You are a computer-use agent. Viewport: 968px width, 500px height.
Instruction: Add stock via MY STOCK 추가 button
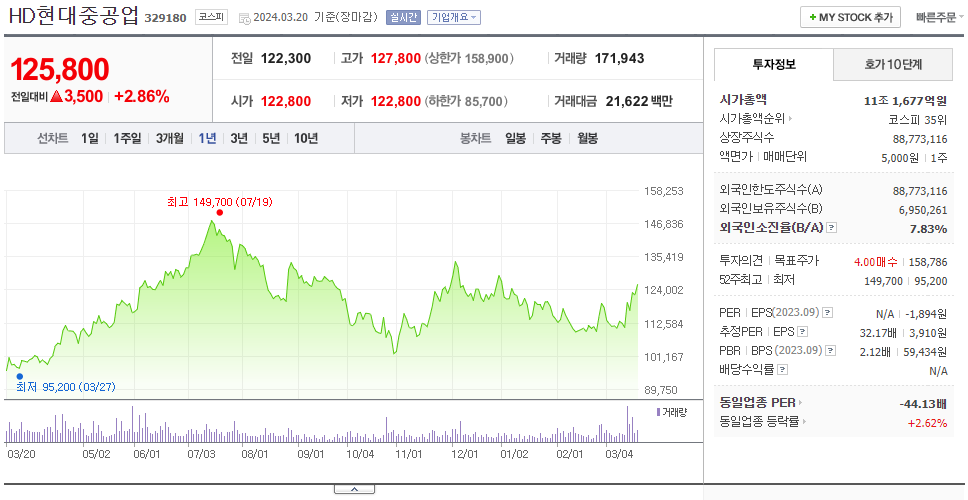(851, 17)
